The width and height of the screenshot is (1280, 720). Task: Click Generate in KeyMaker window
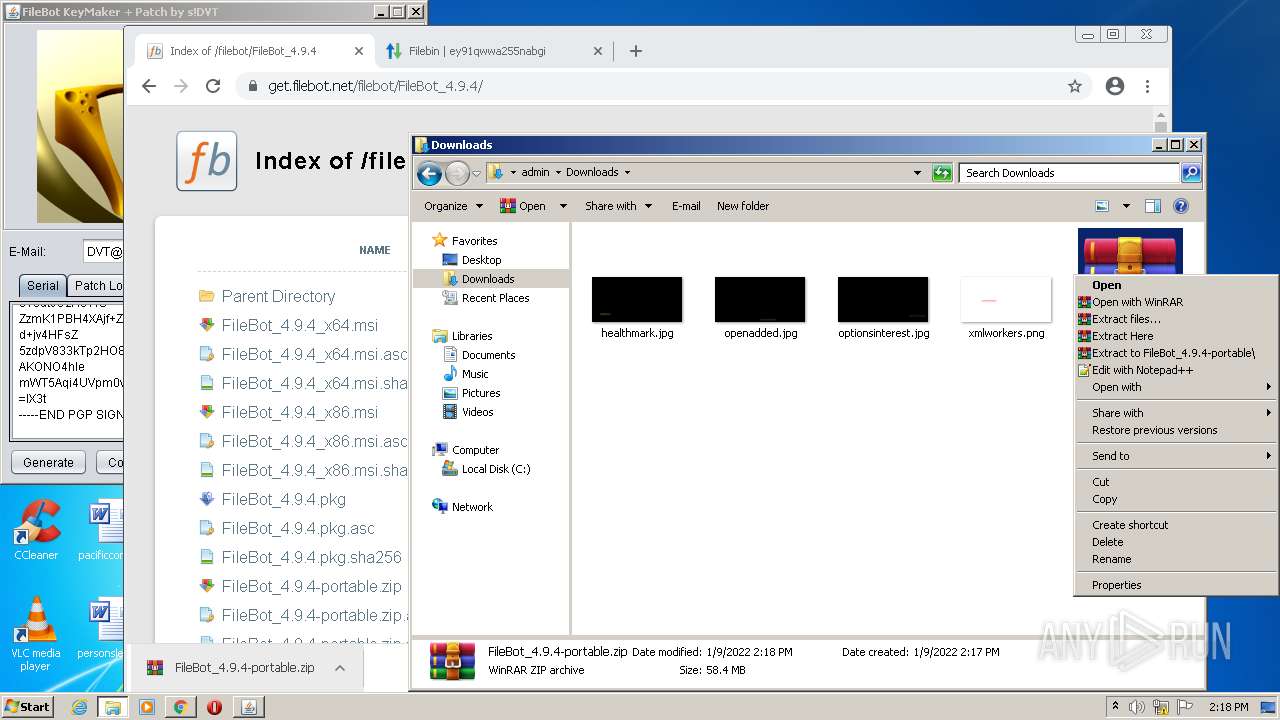48,462
